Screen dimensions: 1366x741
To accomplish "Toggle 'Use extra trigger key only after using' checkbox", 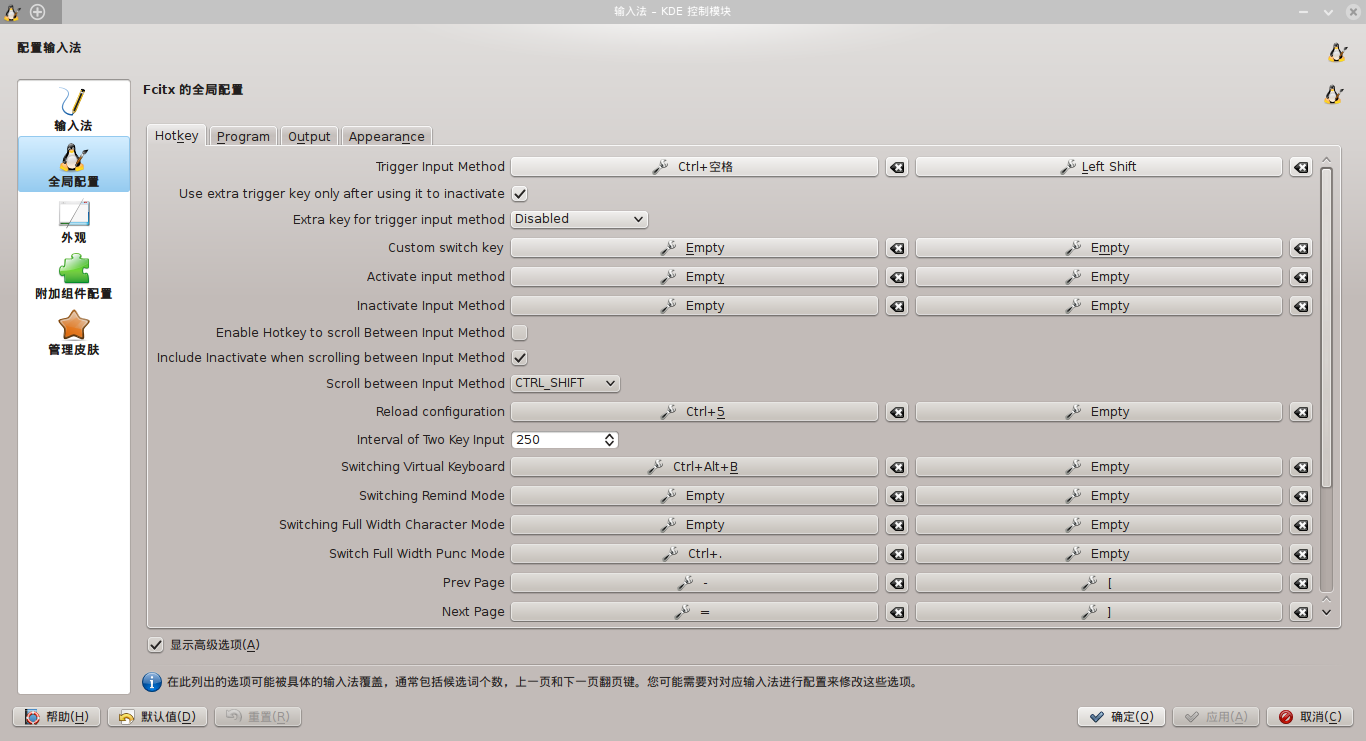I will (520, 193).
